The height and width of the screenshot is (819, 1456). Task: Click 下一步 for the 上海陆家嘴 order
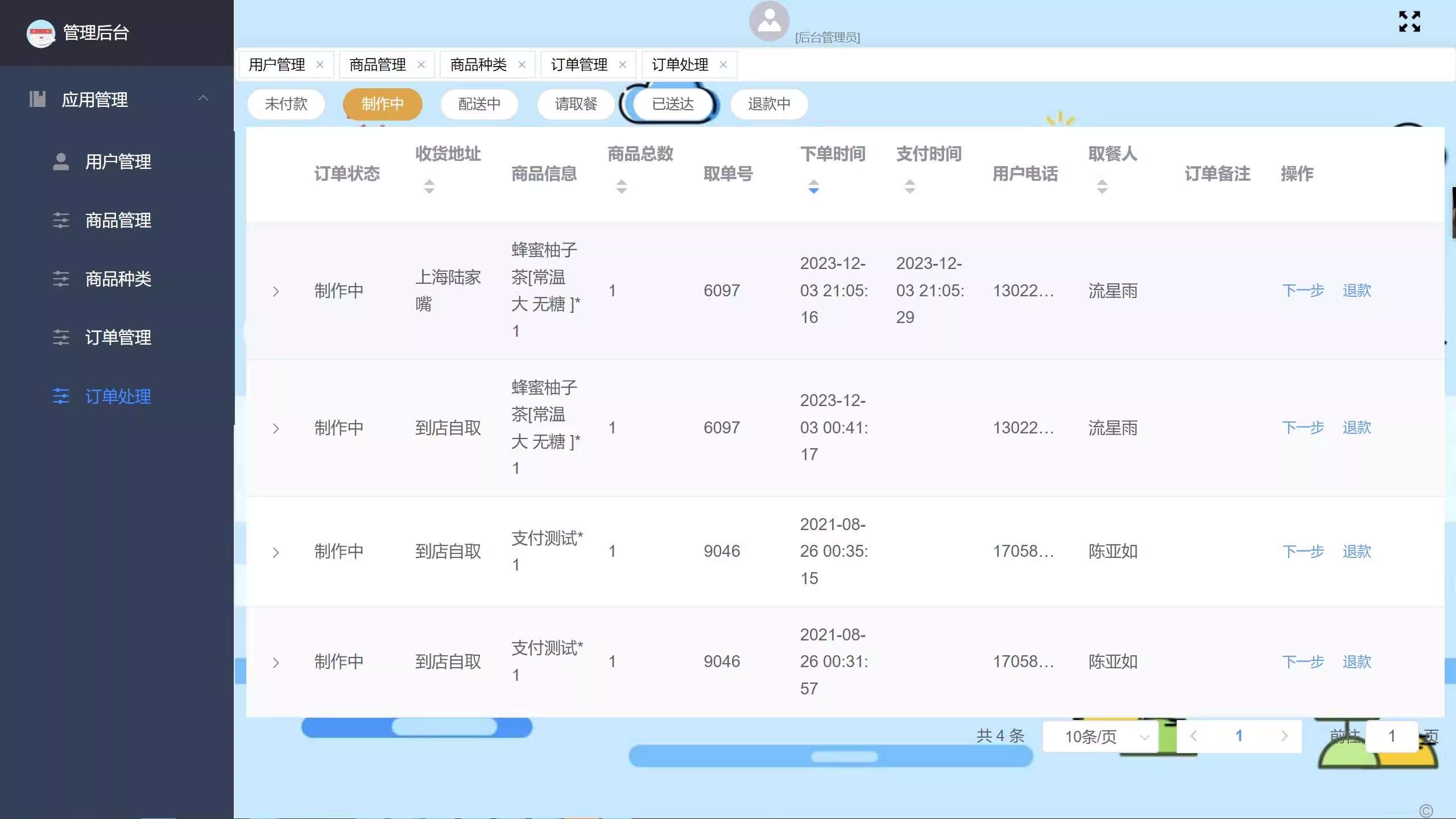[x=1303, y=291]
